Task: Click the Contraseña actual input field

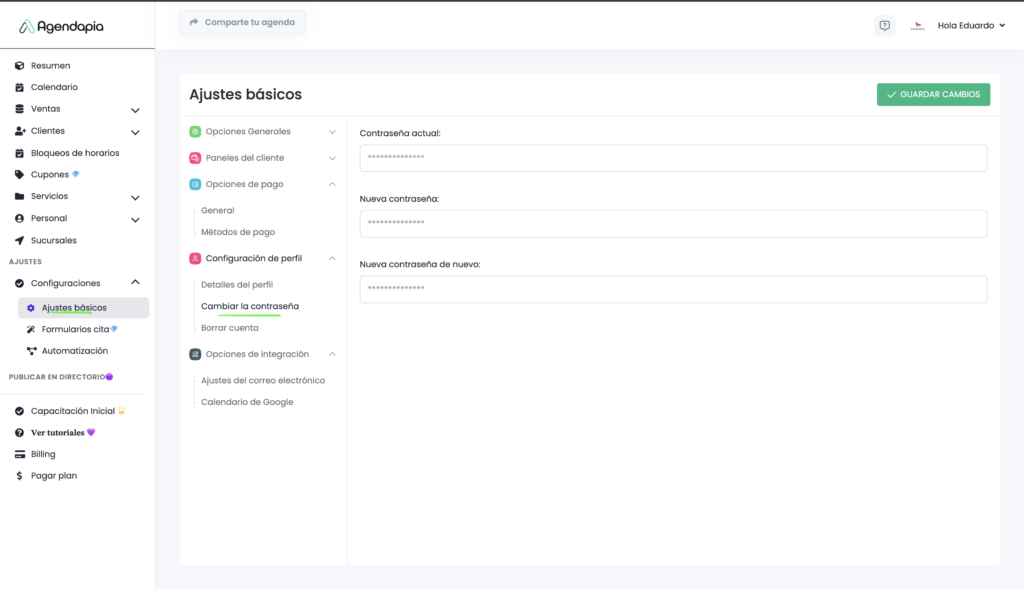Action: click(673, 158)
